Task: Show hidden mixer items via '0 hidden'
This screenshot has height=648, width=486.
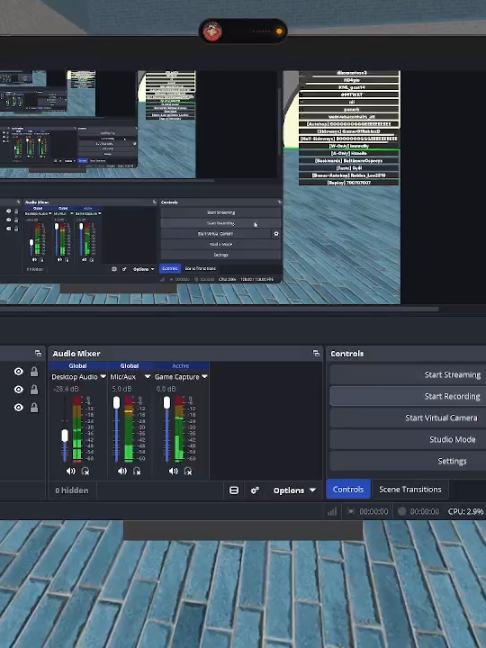Action: [72, 490]
